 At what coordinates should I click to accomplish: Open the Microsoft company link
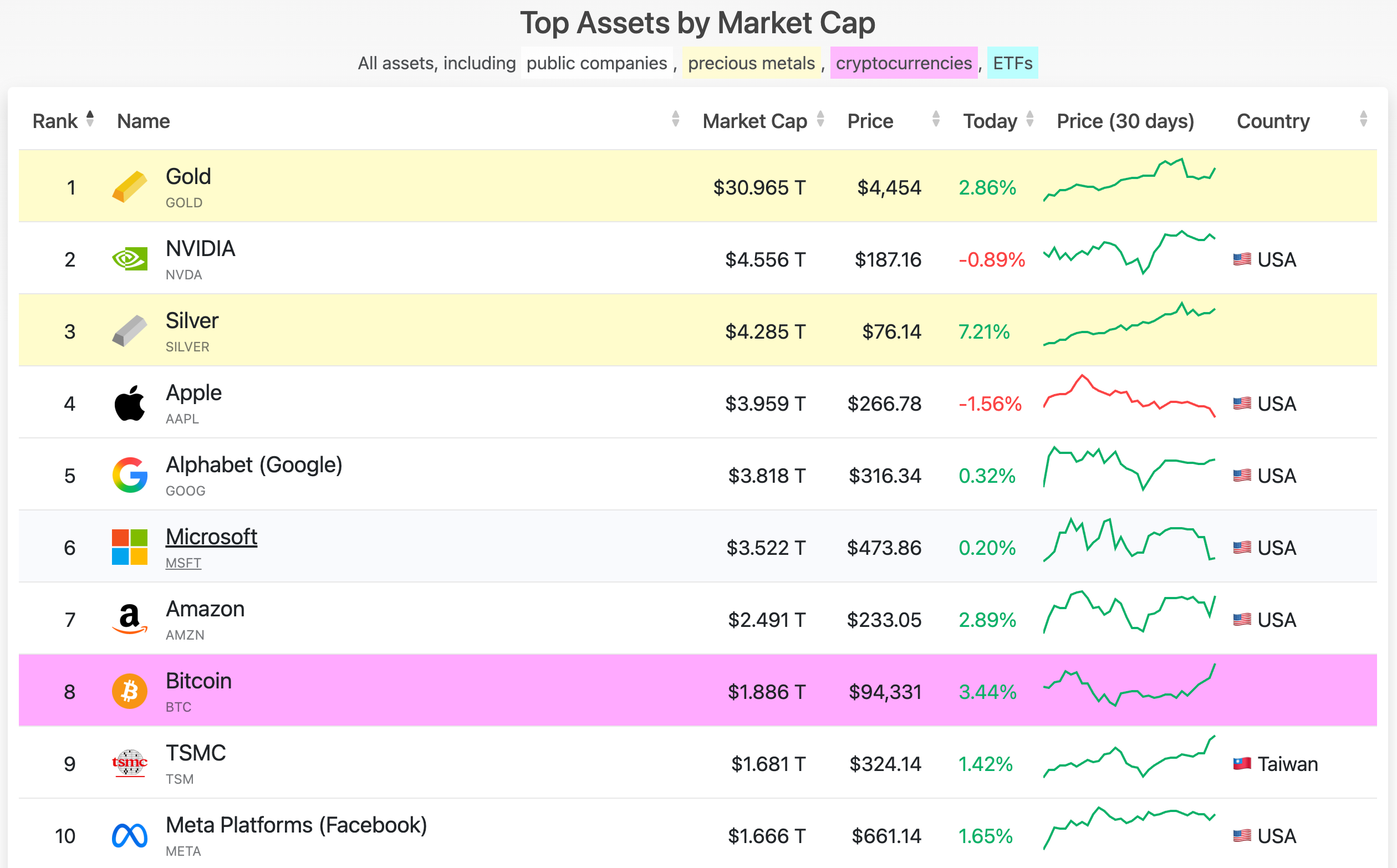[211, 537]
